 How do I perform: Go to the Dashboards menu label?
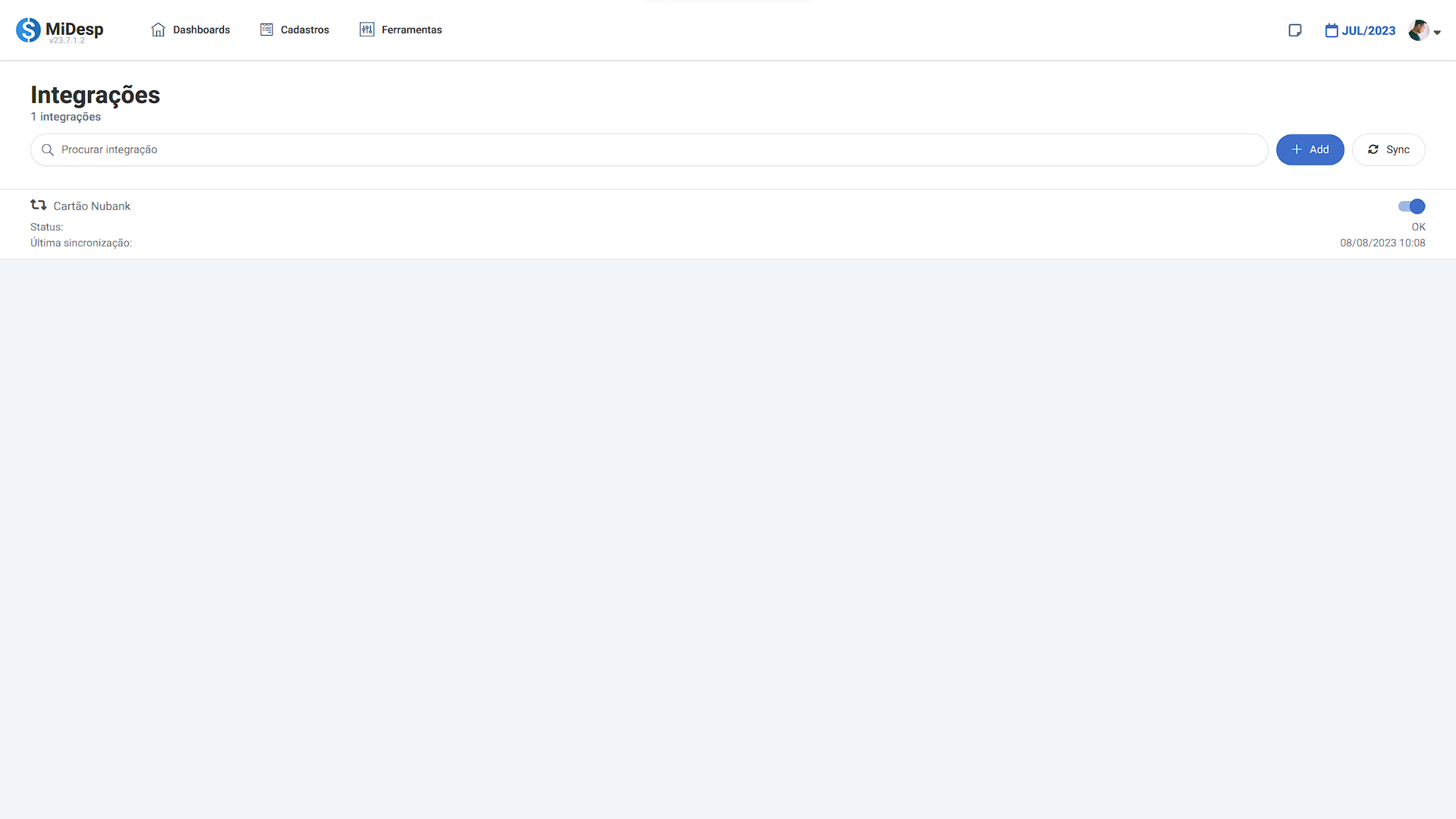click(x=201, y=30)
